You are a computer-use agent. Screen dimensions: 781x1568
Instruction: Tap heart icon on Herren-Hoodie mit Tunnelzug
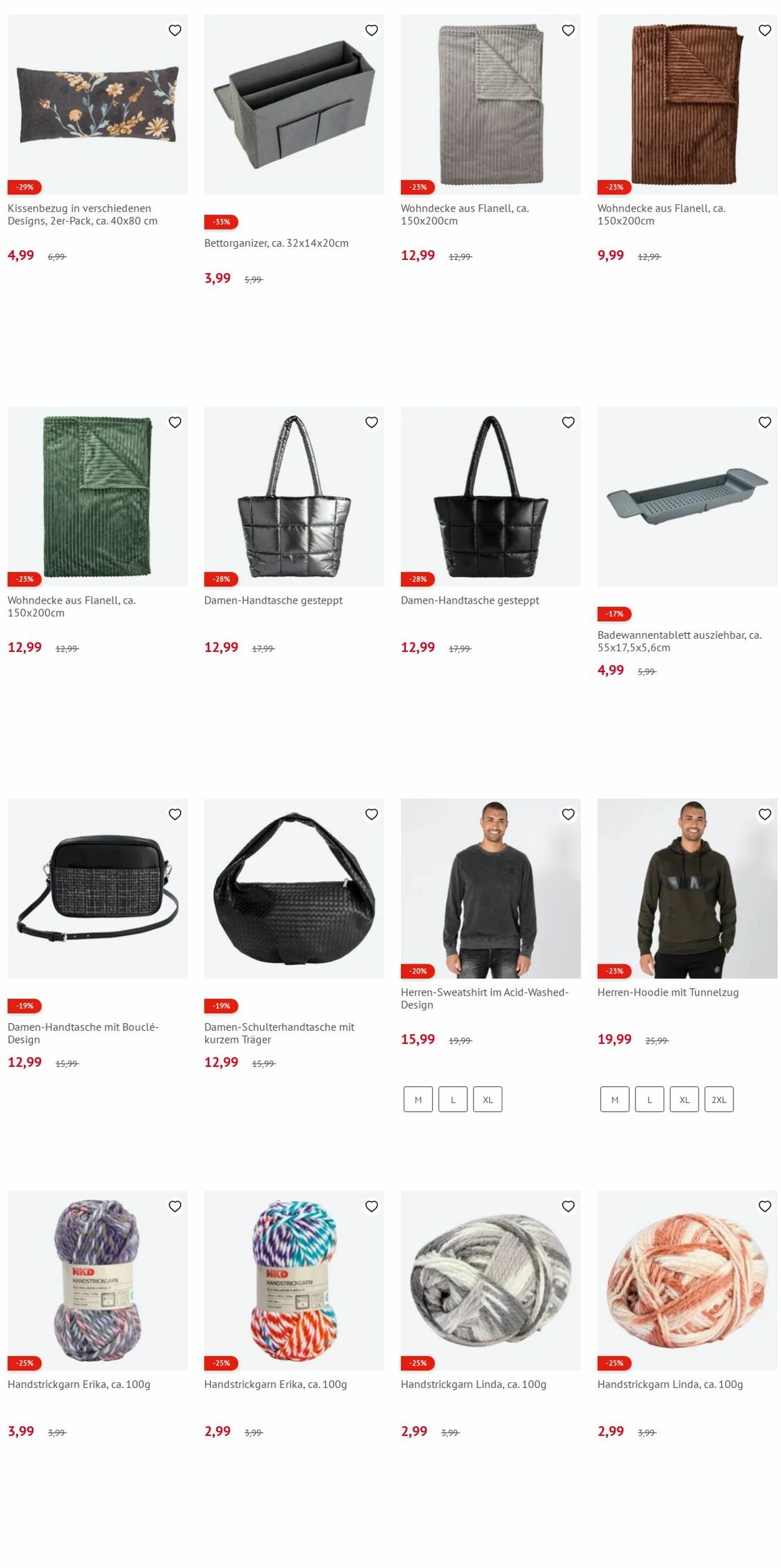(765, 814)
